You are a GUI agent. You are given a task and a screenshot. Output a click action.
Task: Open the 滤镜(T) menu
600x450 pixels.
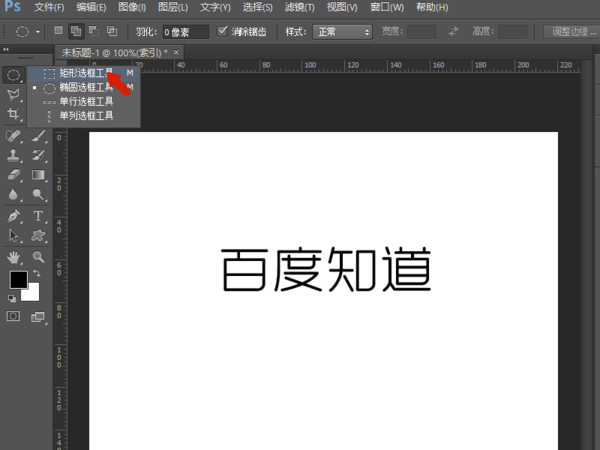pos(300,7)
